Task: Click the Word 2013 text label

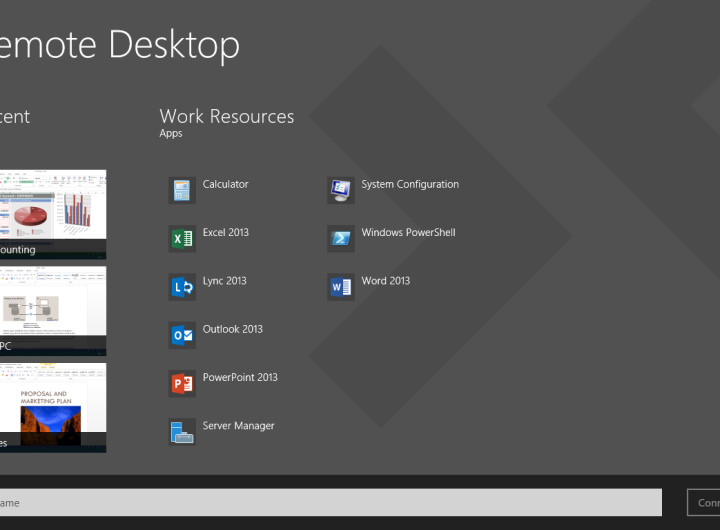Action: click(x=386, y=281)
